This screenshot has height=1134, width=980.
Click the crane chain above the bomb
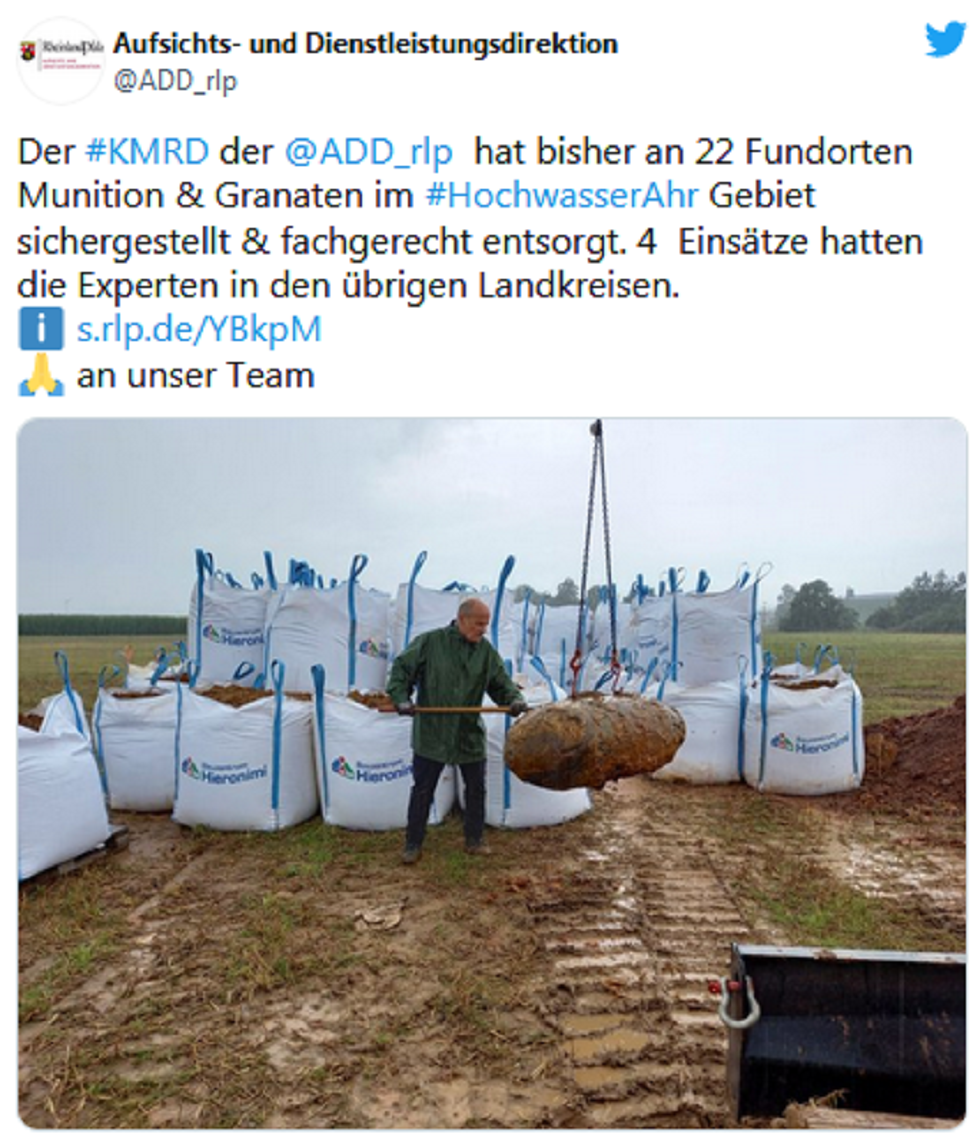point(597,550)
